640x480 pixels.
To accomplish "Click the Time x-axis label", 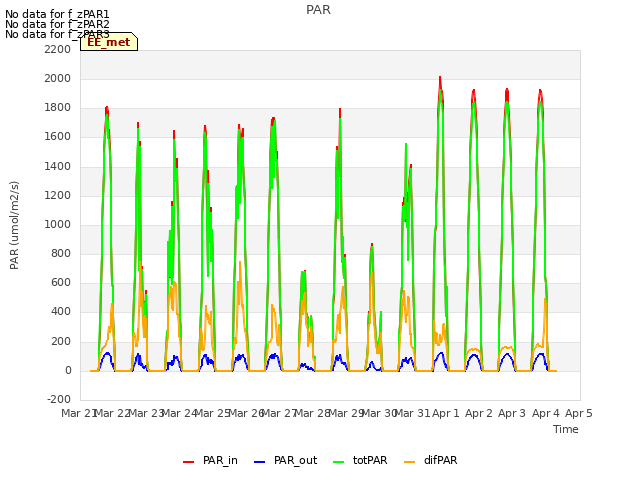I will [566, 429].
